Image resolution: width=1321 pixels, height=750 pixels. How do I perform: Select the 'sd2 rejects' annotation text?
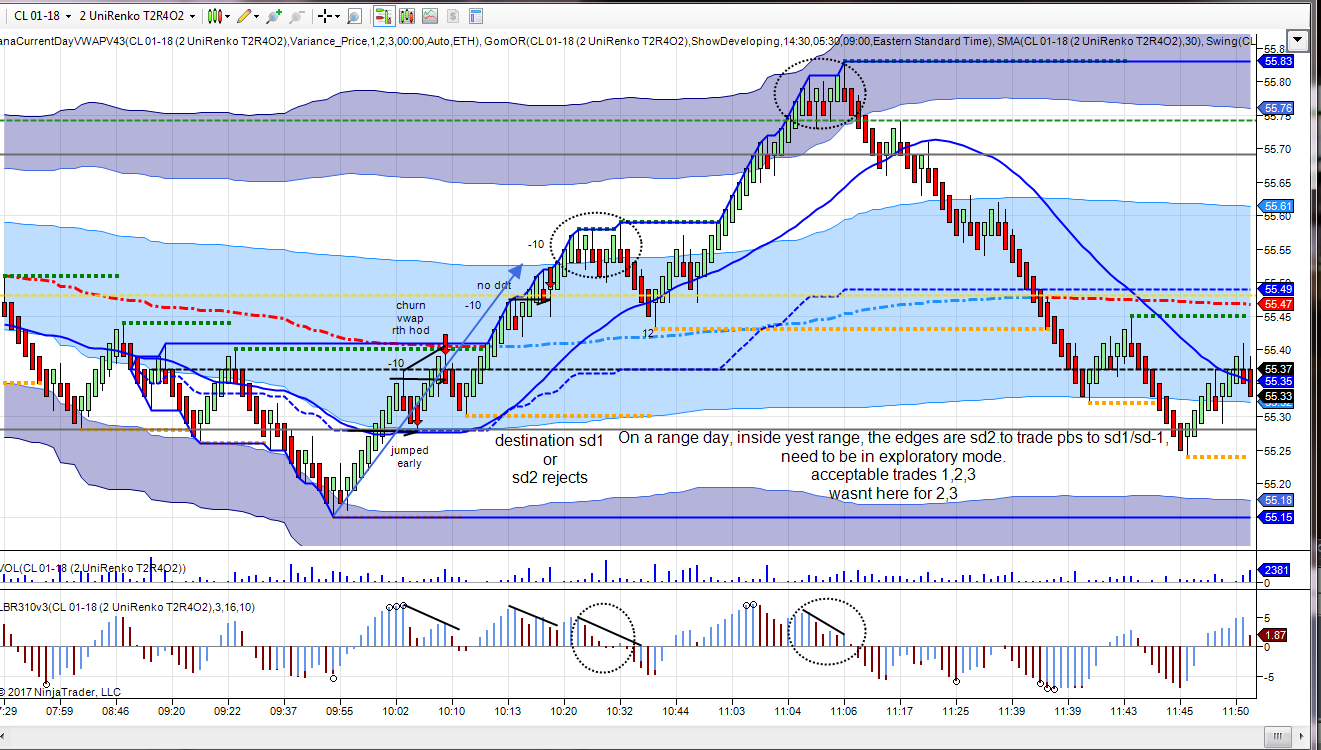[550, 478]
